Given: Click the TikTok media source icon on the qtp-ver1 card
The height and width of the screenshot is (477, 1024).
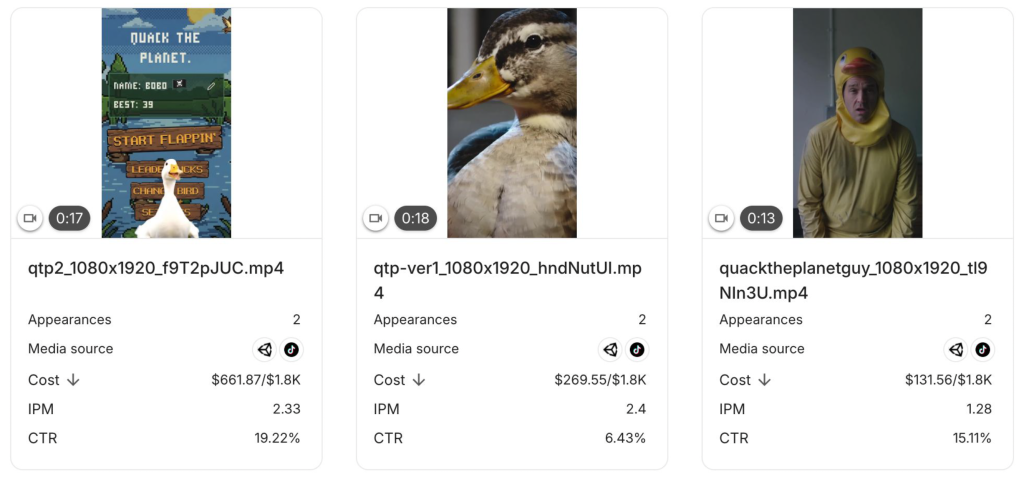Looking at the screenshot, I should coord(637,350).
